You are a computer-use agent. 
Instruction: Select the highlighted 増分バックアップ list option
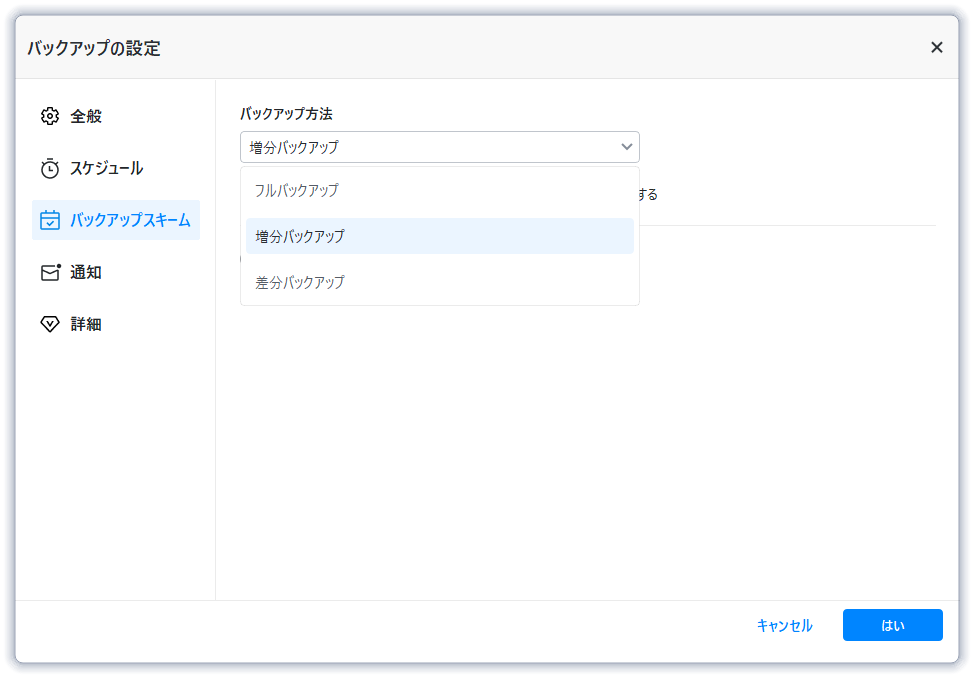300,236
